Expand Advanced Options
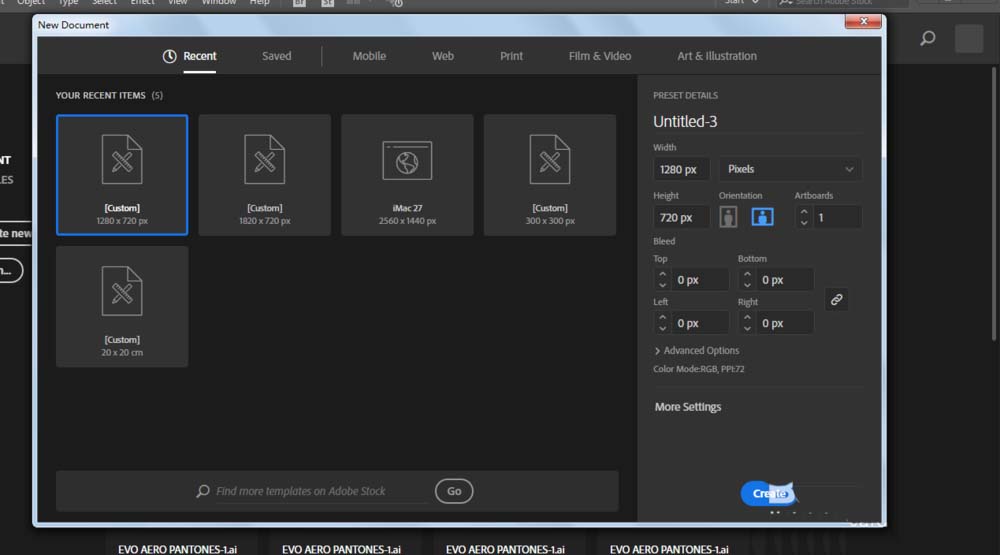 coord(696,350)
